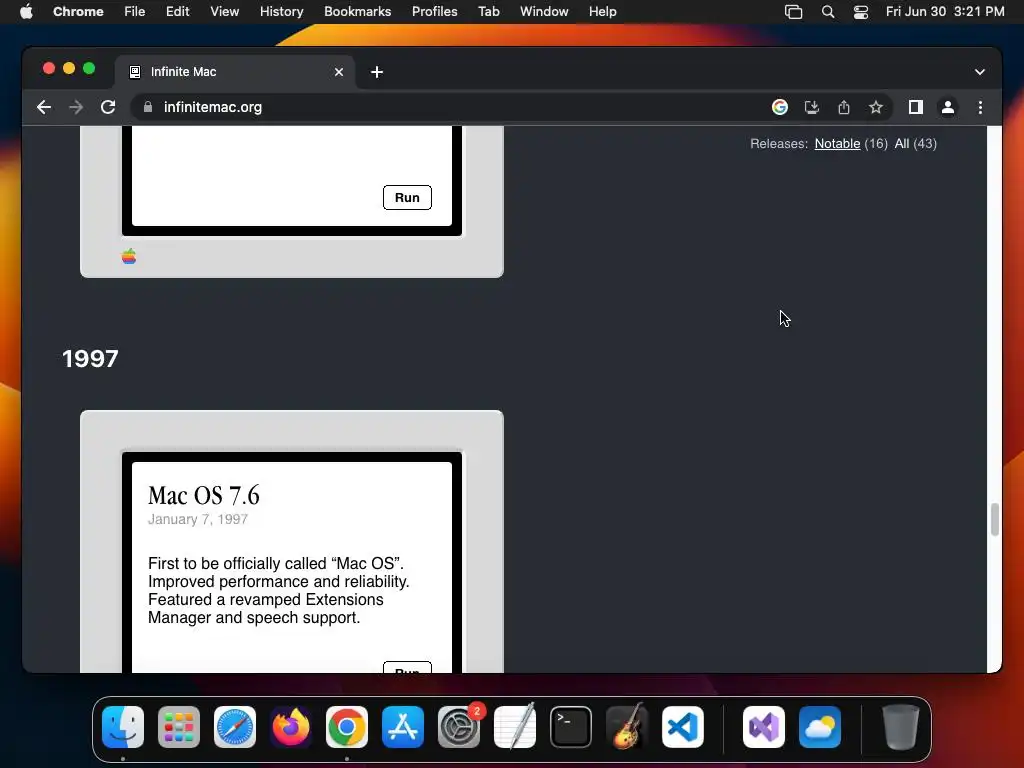Open System Settings from the Dock
Screen dimensions: 1024x768
[459, 727]
